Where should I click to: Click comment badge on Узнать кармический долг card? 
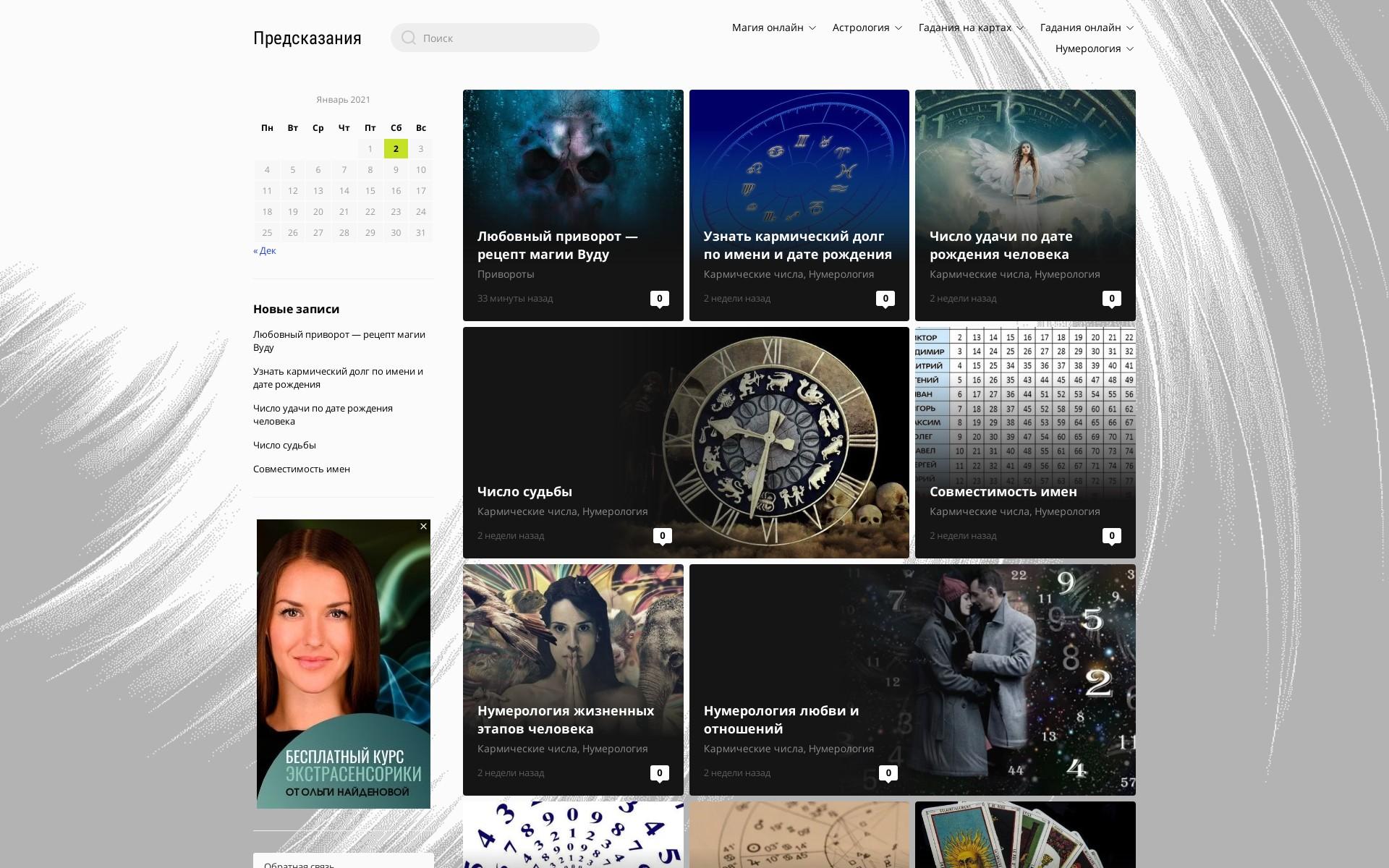pyautogui.click(x=885, y=298)
